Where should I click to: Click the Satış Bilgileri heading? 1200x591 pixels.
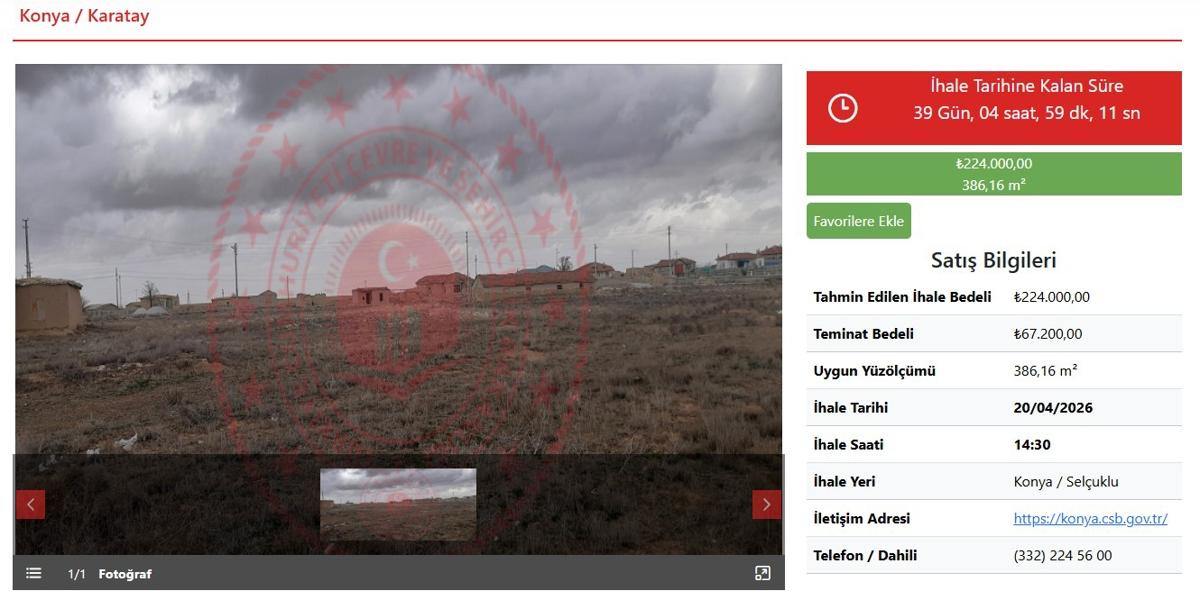click(993, 260)
